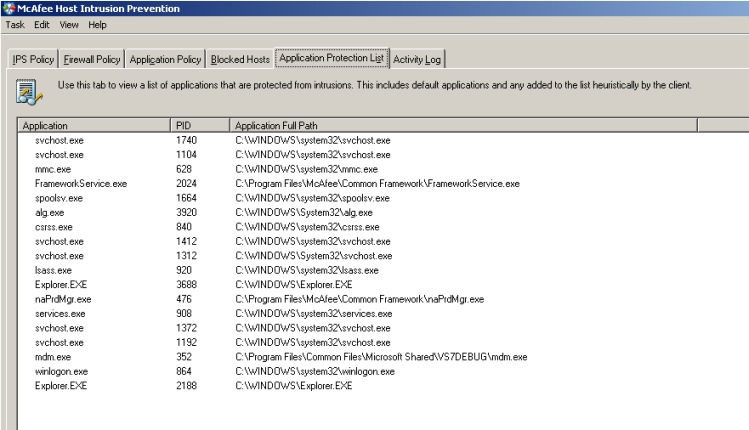
Task: Click the McAfee shield title bar icon
Action: pyautogui.click(x=9, y=8)
